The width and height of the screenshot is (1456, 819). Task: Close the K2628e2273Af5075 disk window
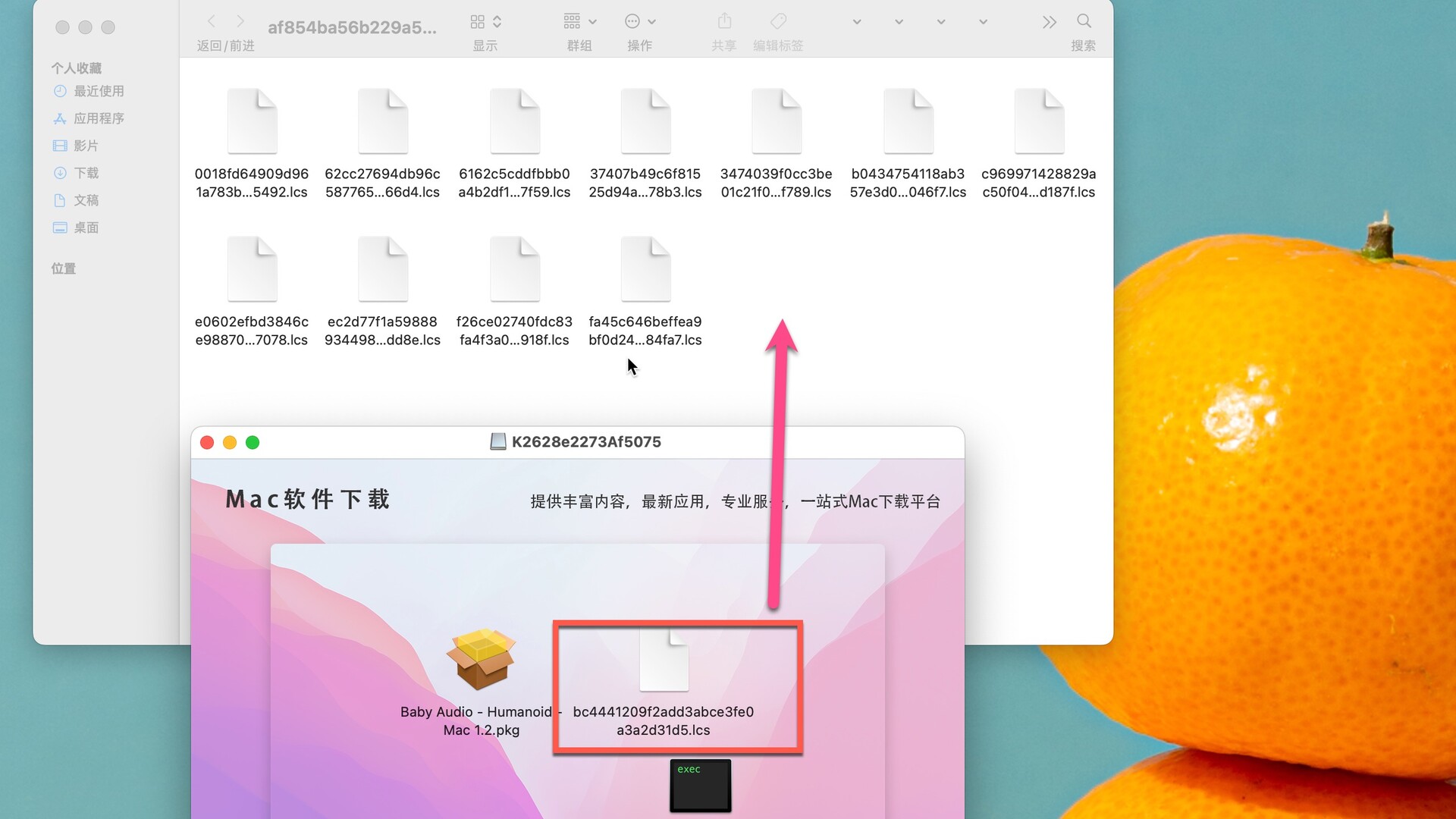(x=207, y=442)
